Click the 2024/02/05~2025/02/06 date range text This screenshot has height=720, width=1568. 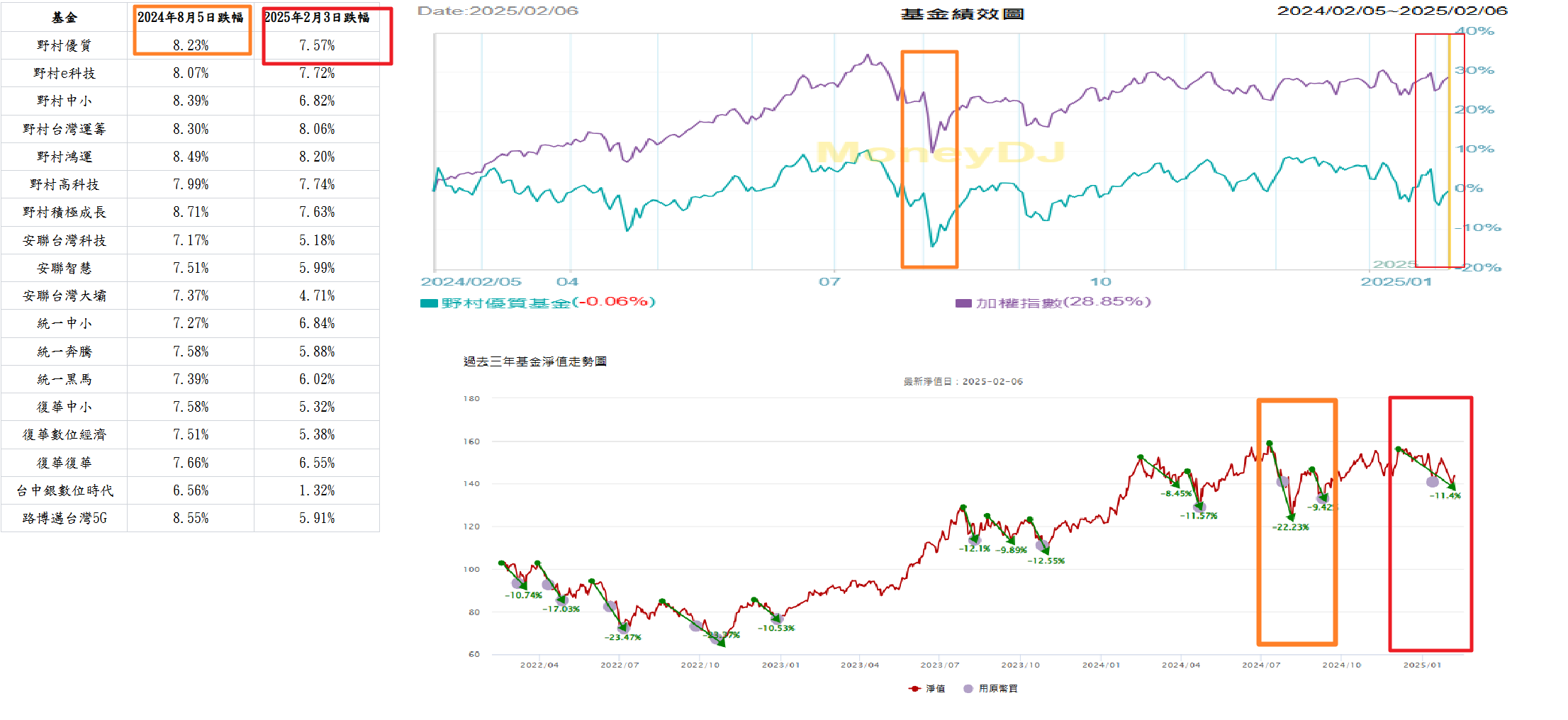1392,11
